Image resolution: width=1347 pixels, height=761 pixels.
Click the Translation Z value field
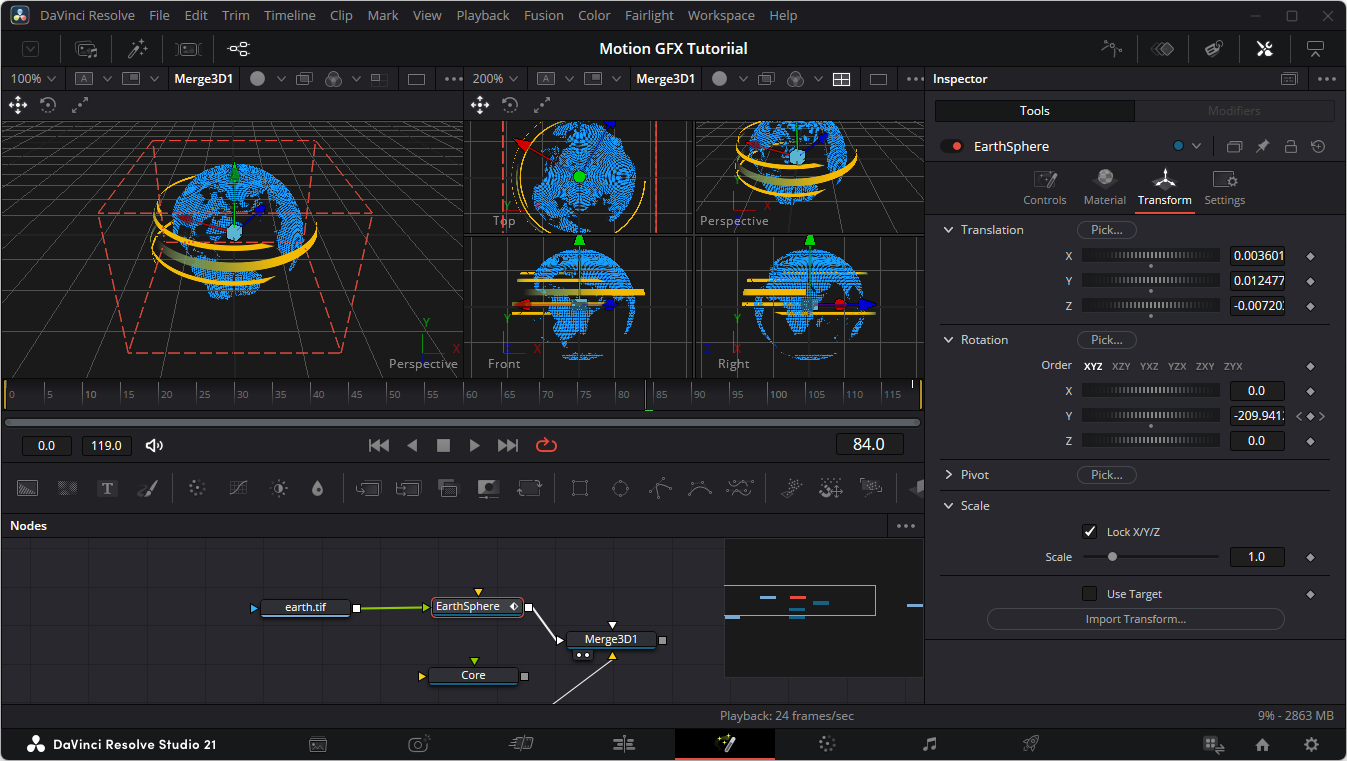[1257, 306]
